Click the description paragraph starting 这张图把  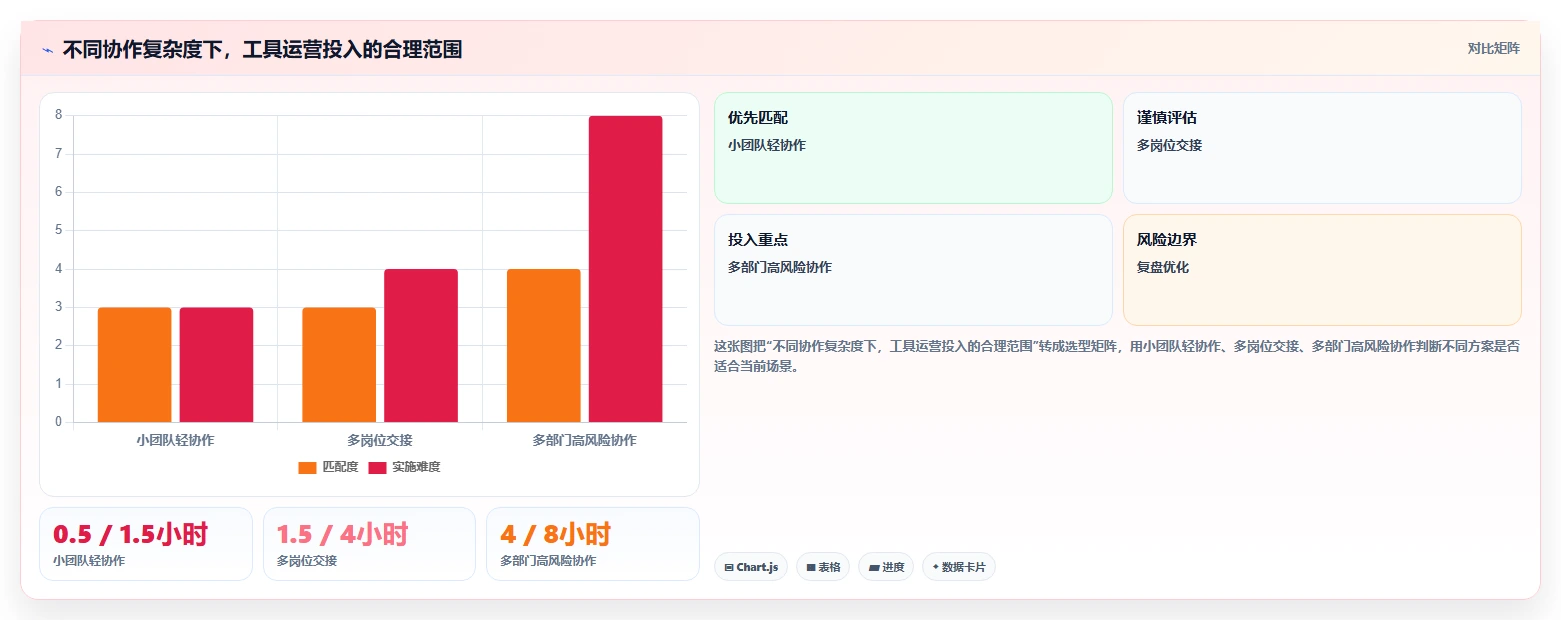click(x=1117, y=356)
